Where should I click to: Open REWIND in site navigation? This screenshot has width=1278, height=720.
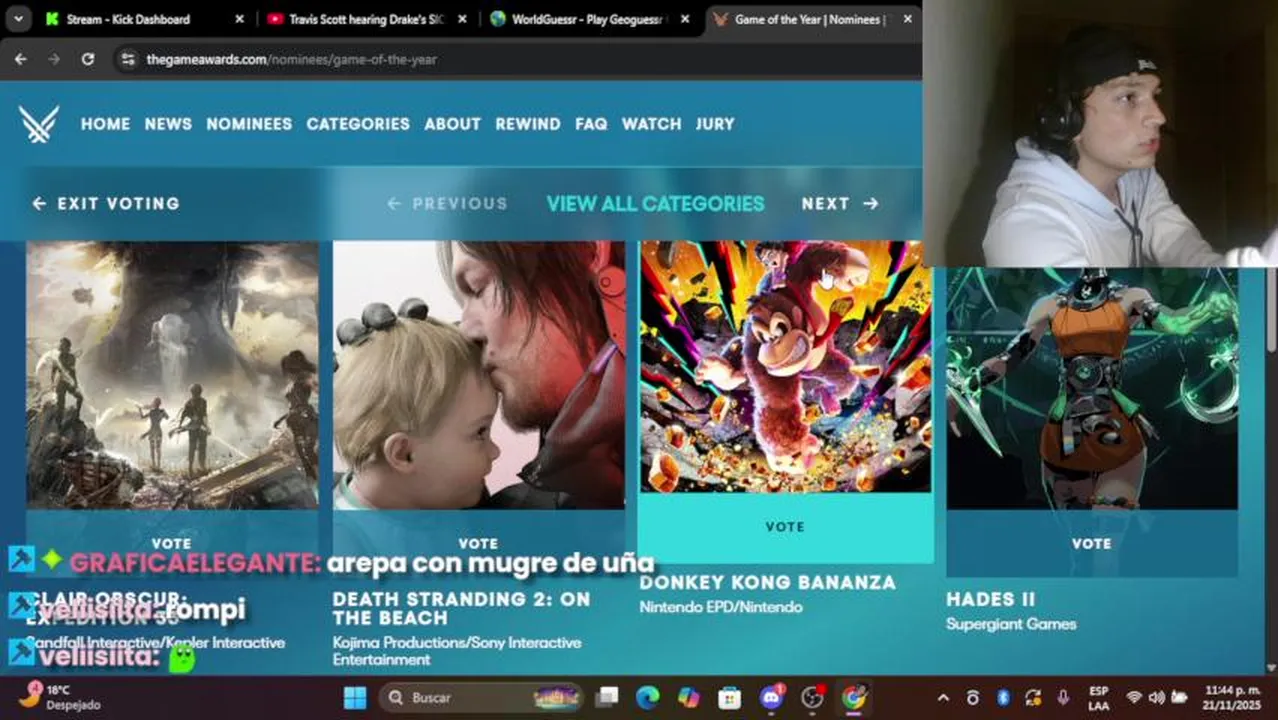point(527,124)
